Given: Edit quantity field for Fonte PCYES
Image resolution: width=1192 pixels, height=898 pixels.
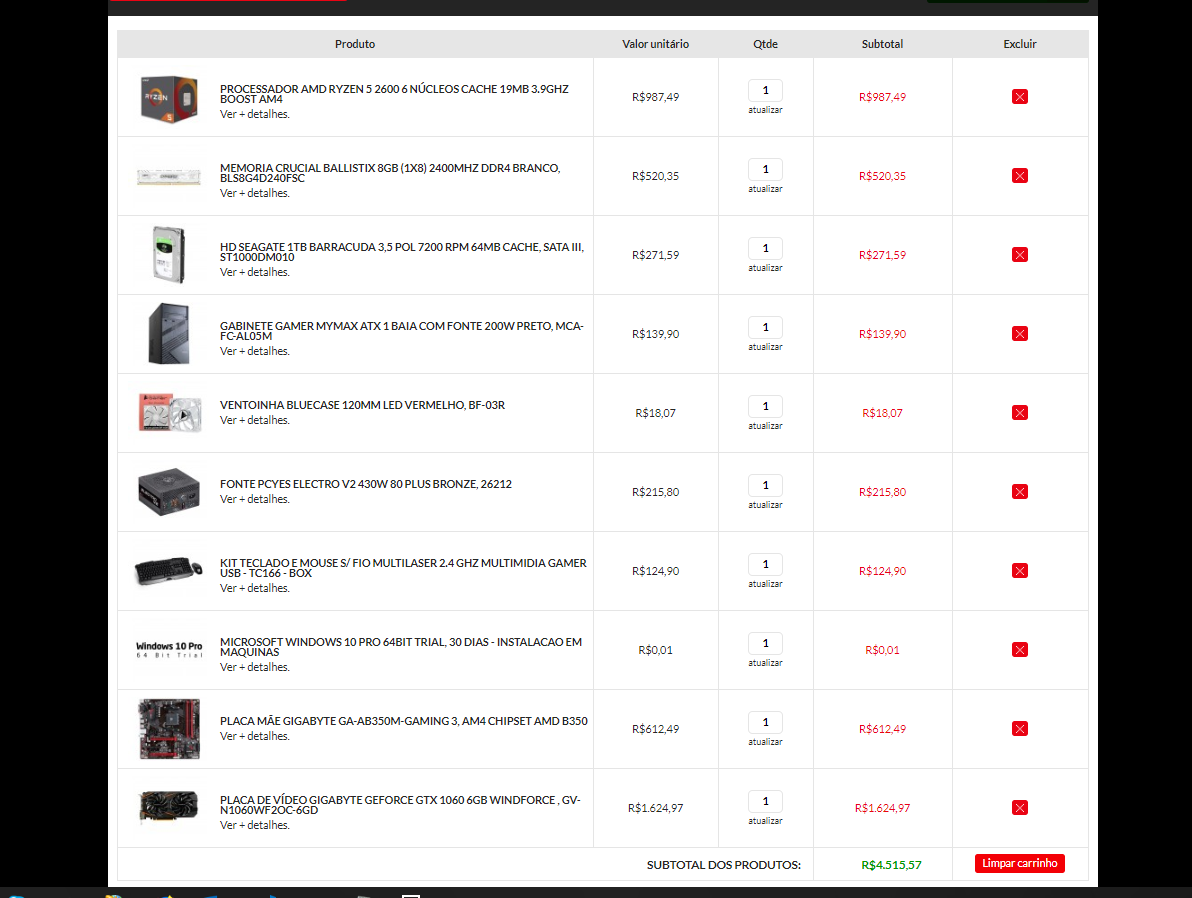Looking at the screenshot, I should pyautogui.click(x=766, y=486).
